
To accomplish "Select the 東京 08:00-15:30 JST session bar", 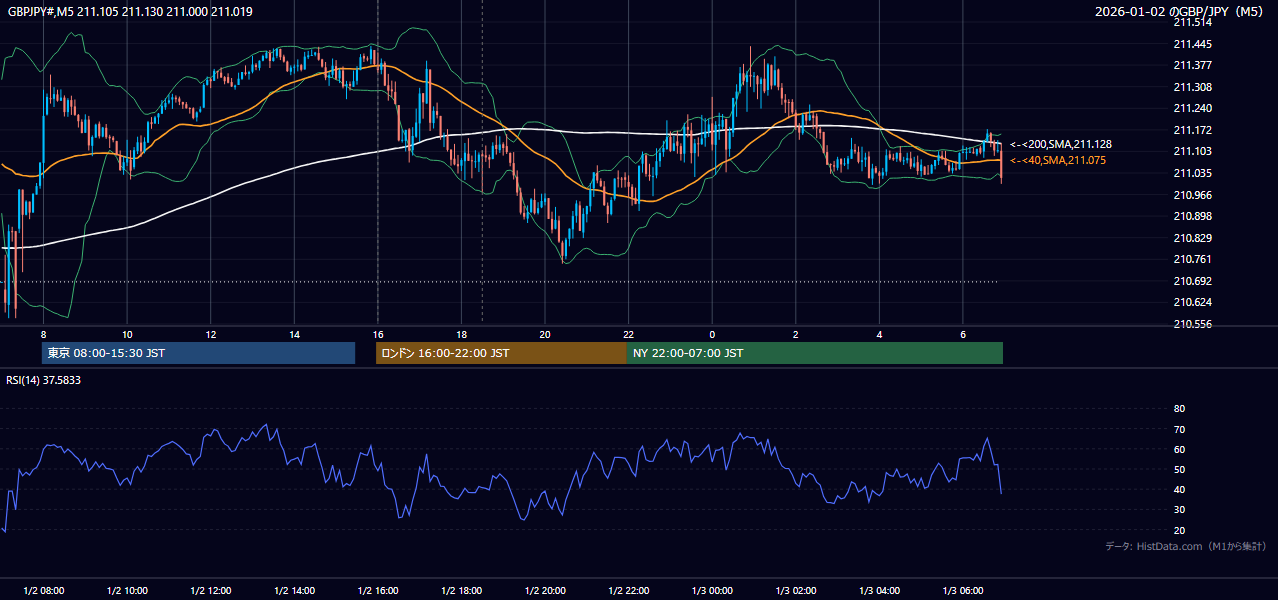I will click(198, 353).
